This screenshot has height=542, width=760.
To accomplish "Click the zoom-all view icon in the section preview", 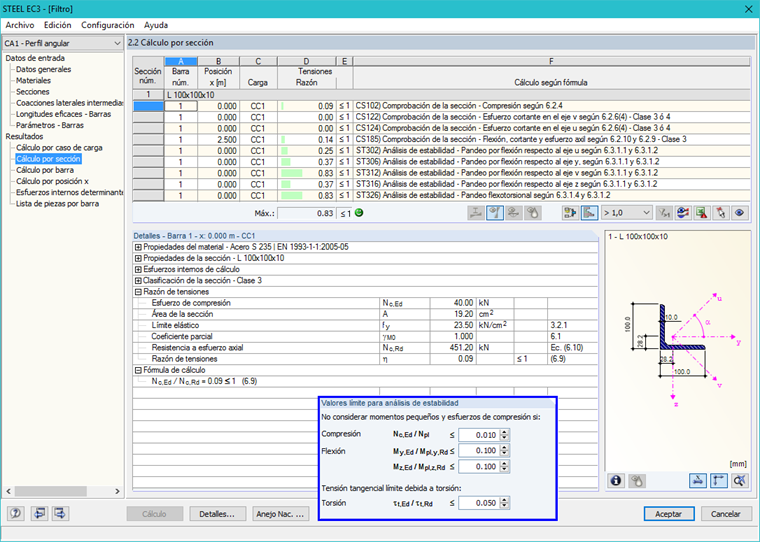I will pyautogui.click(x=739, y=482).
